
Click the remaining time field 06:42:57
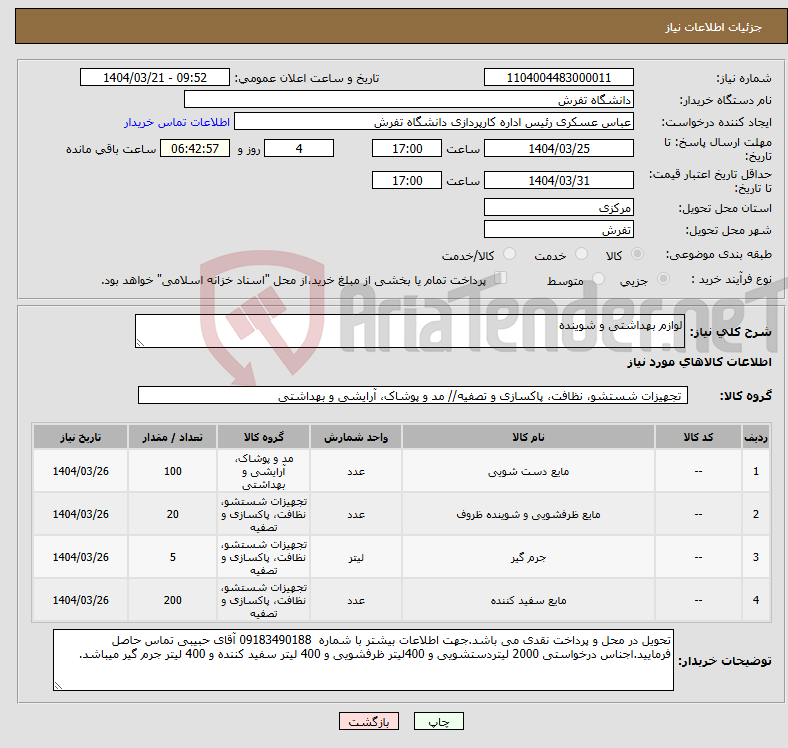pyautogui.click(x=195, y=148)
